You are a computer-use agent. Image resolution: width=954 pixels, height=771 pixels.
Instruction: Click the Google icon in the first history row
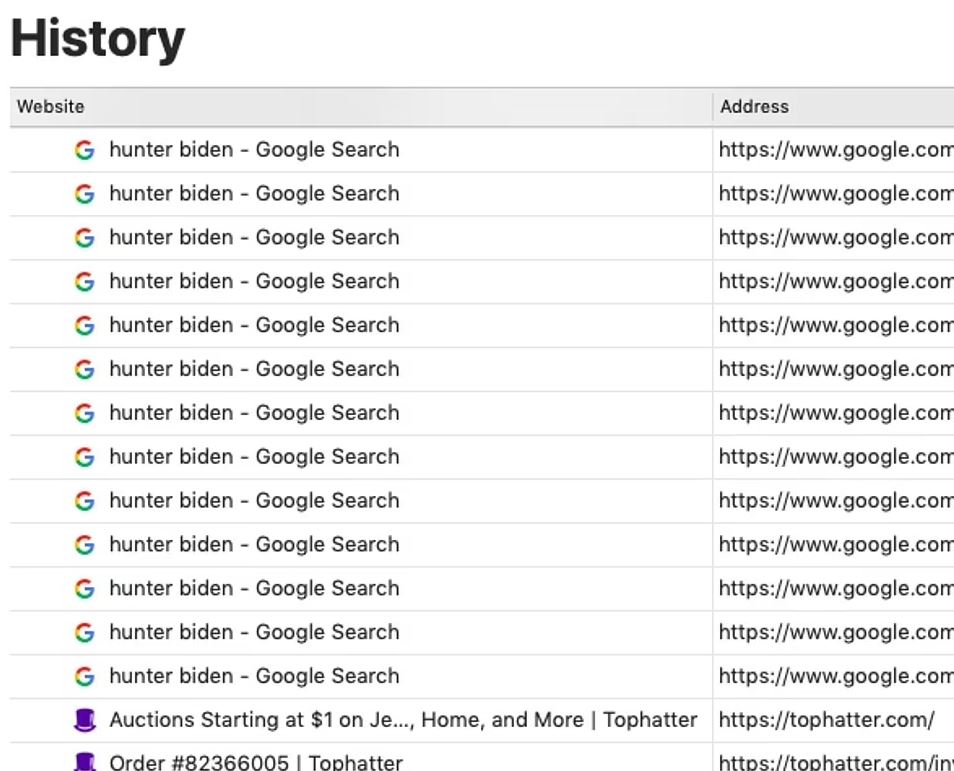(85, 150)
